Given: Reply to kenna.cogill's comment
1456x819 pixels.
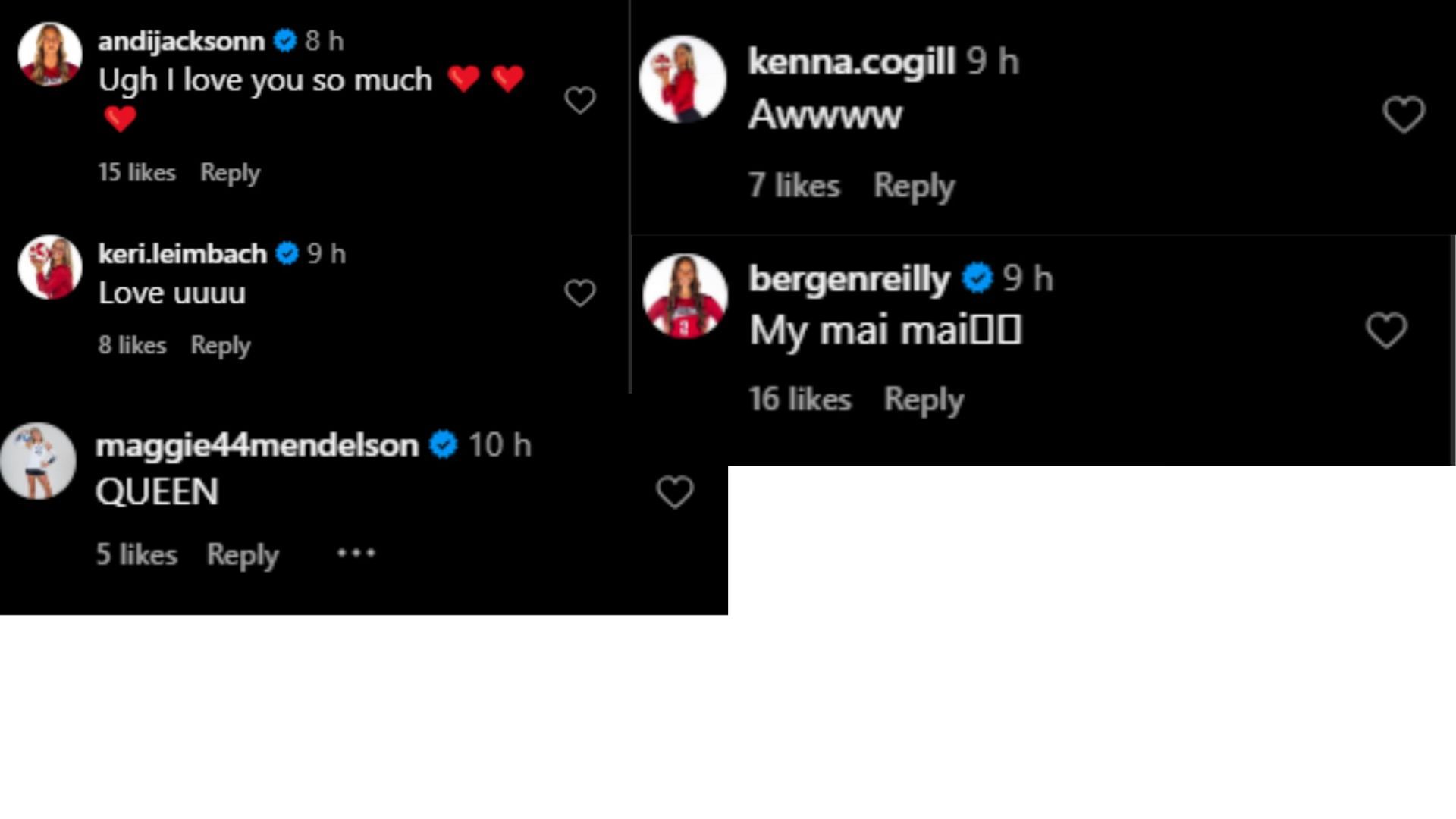Looking at the screenshot, I should tap(914, 186).
